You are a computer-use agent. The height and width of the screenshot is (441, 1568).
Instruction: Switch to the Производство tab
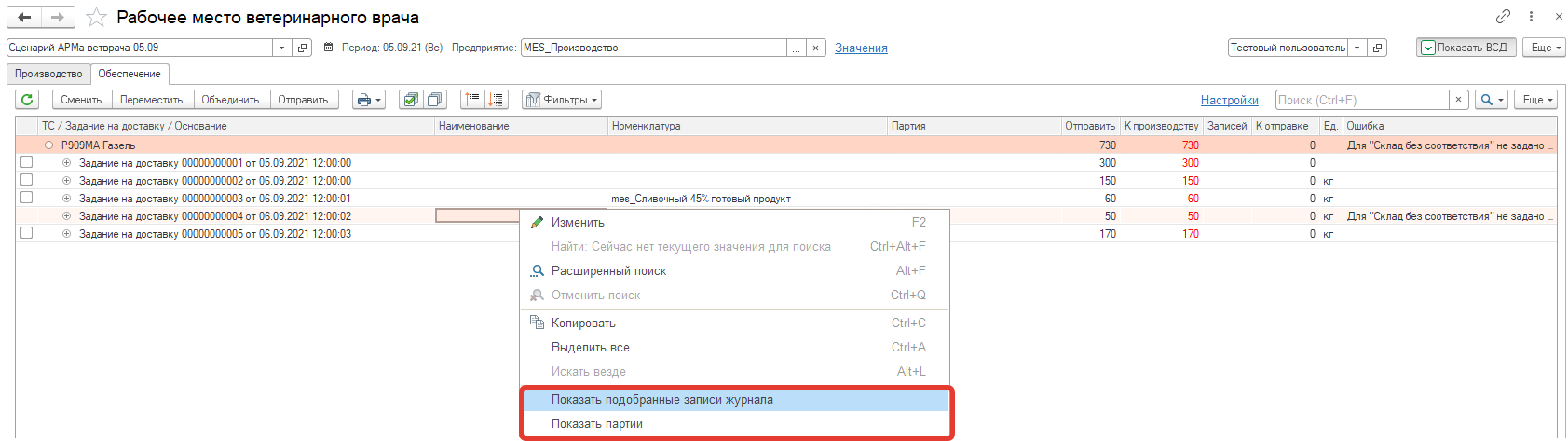pyautogui.click(x=48, y=74)
